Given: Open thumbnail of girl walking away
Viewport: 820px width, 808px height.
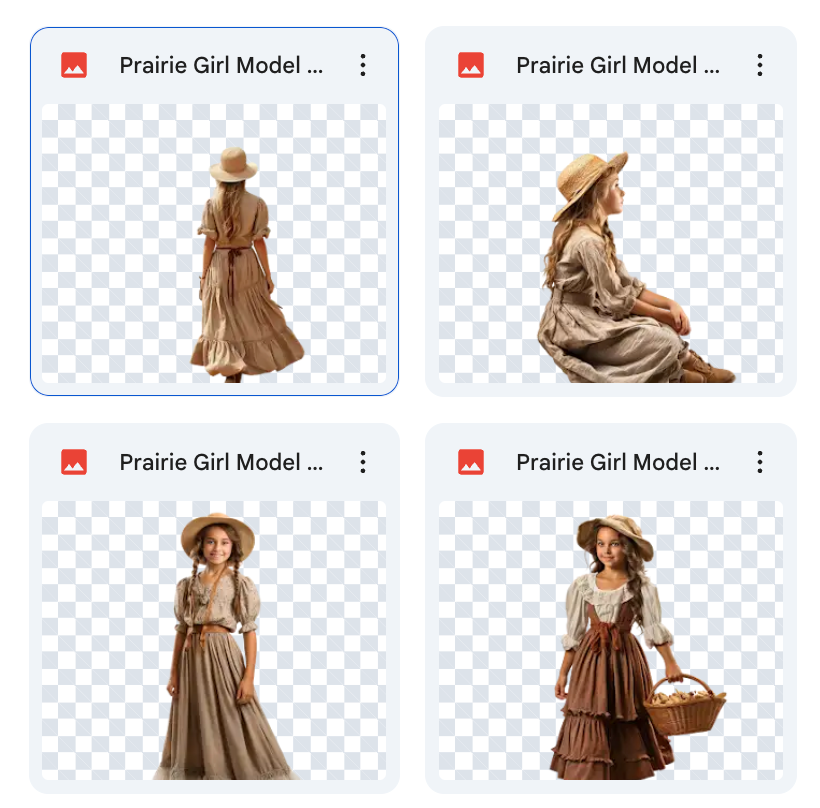Looking at the screenshot, I should click(214, 243).
